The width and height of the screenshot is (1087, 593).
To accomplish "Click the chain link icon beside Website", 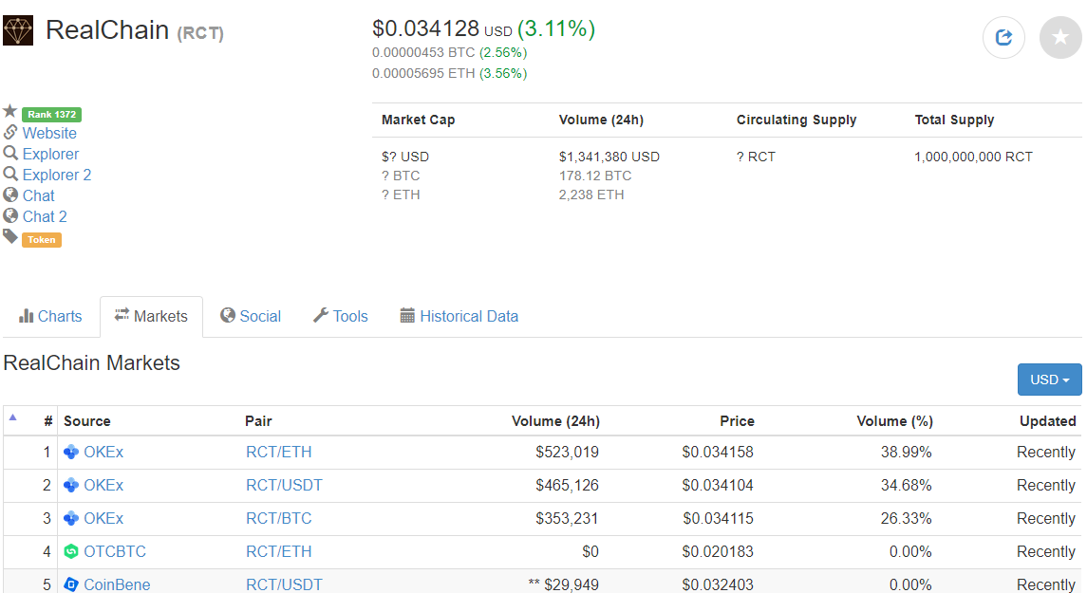I will [10, 132].
